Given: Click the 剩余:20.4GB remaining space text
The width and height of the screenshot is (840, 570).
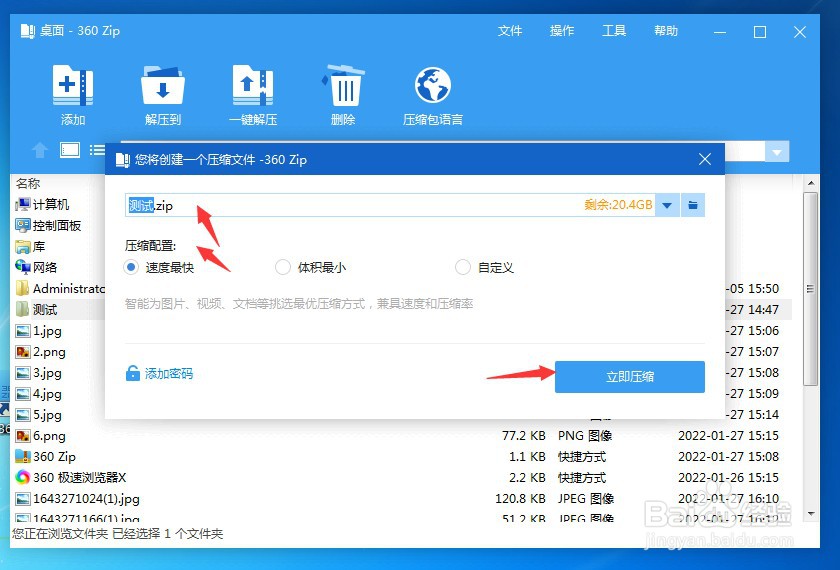Looking at the screenshot, I should (x=618, y=205).
